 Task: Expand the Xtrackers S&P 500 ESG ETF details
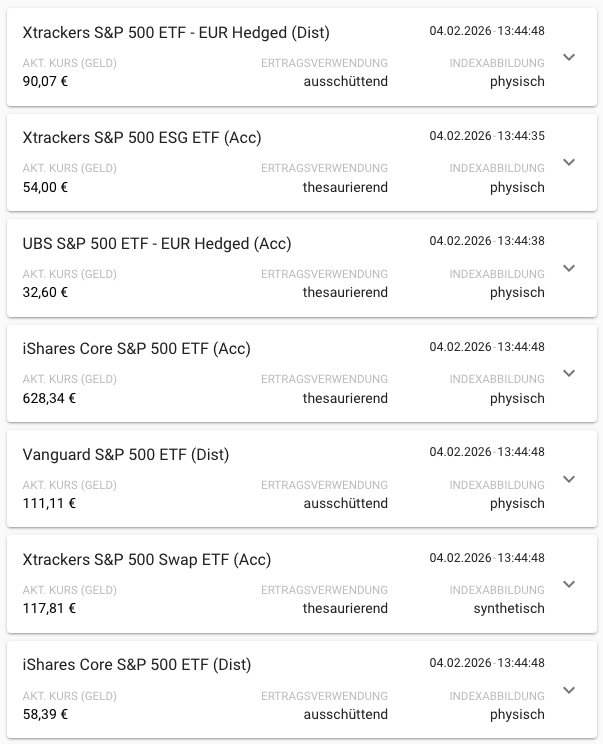(569, 162)
